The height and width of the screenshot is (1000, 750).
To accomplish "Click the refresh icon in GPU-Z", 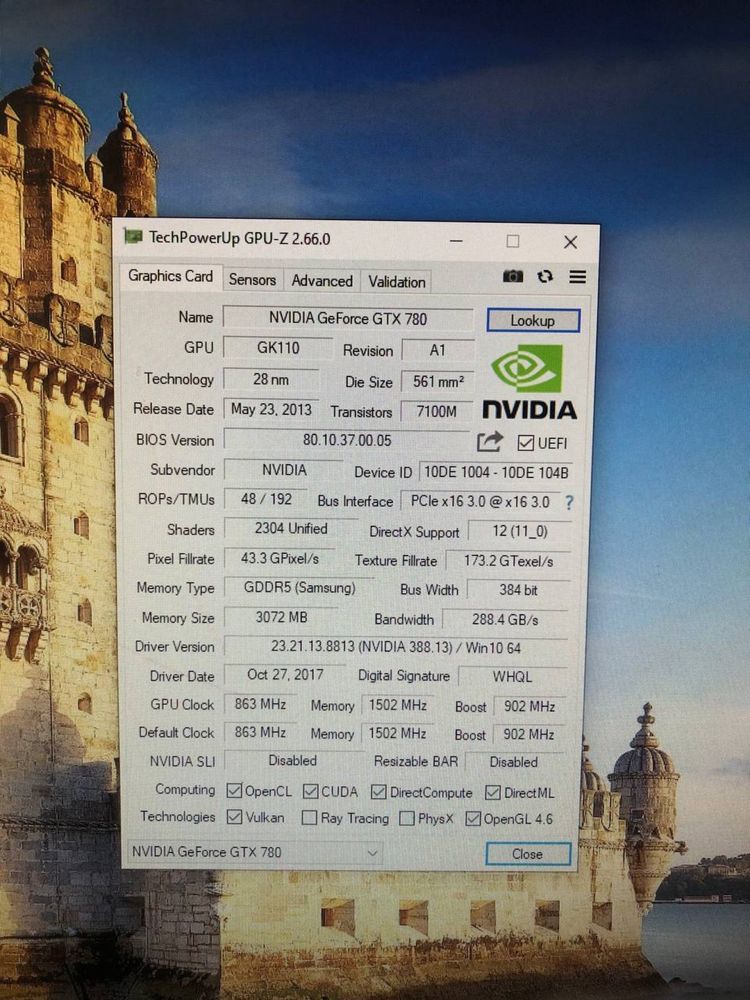I will (545, 276).
